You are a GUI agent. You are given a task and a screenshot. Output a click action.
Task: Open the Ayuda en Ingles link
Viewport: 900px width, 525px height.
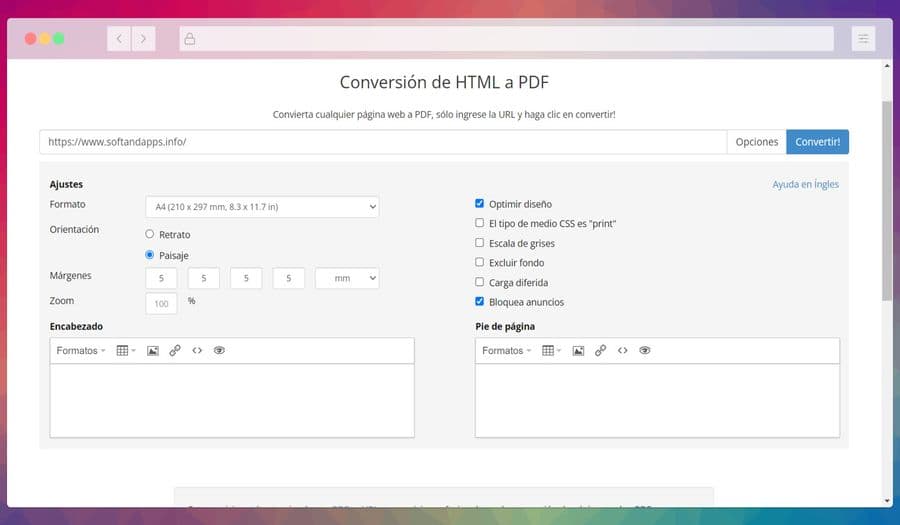point(805,184)
